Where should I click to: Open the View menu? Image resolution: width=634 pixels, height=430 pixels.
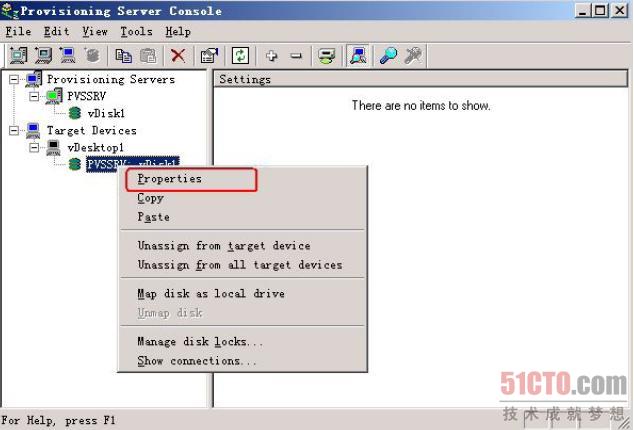tap(95, 32)
